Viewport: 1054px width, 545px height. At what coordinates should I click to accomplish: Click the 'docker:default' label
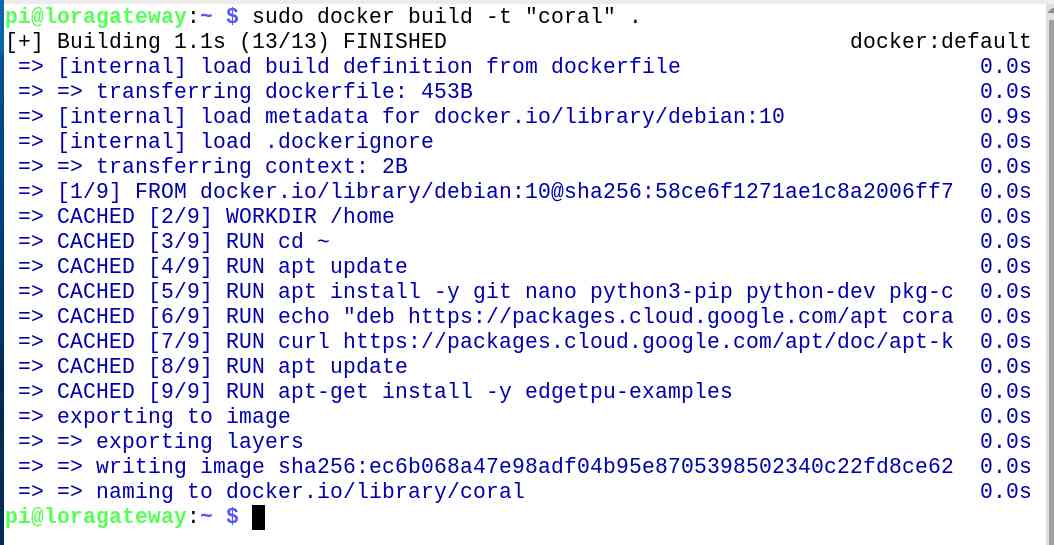pos(940,42)
